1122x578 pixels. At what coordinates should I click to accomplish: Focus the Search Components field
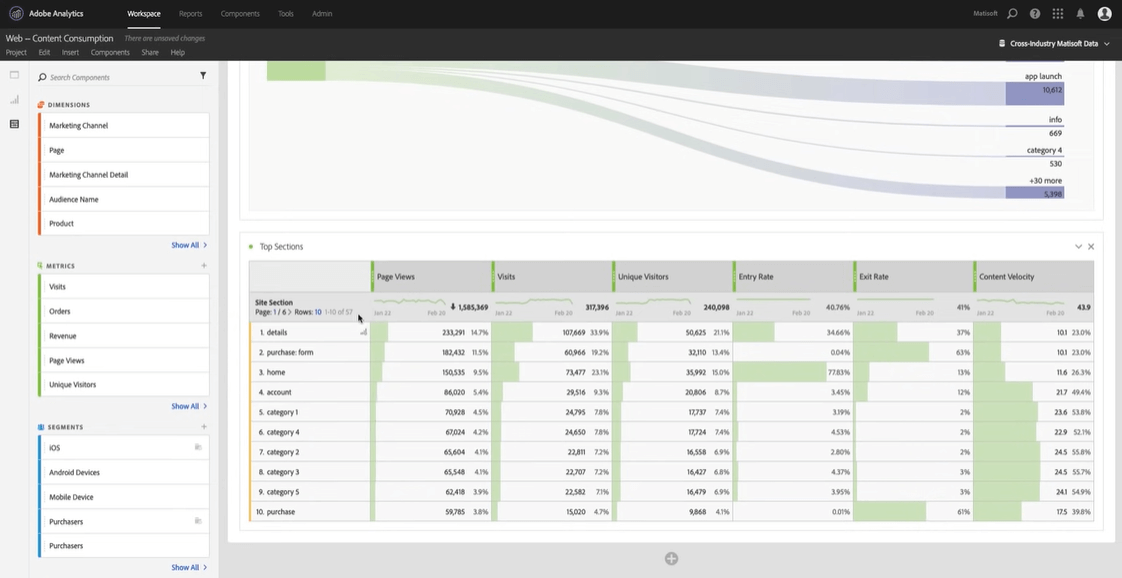(x=118, y=77)
